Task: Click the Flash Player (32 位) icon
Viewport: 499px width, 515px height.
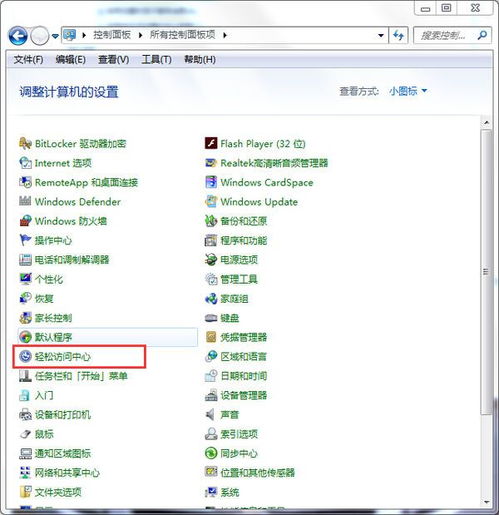Action: point(211,143)
